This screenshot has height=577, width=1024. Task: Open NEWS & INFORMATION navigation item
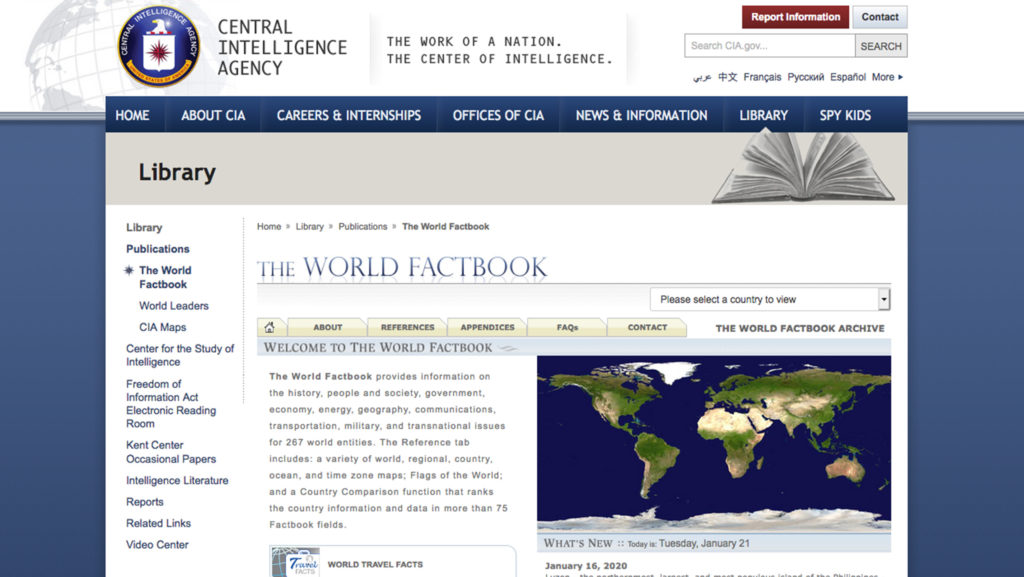(641, 116)
